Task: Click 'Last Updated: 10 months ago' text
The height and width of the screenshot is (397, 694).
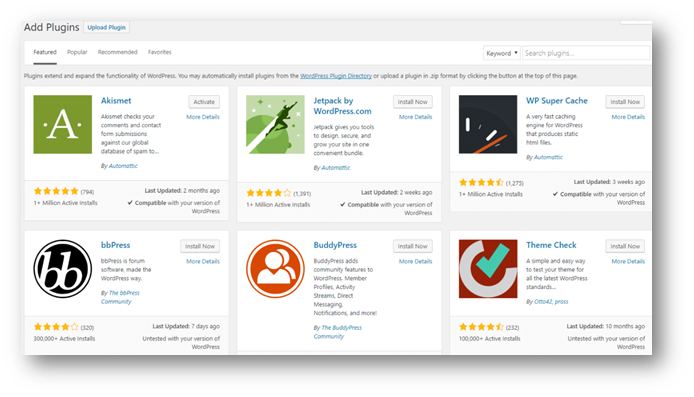Action: click(605, 326)
